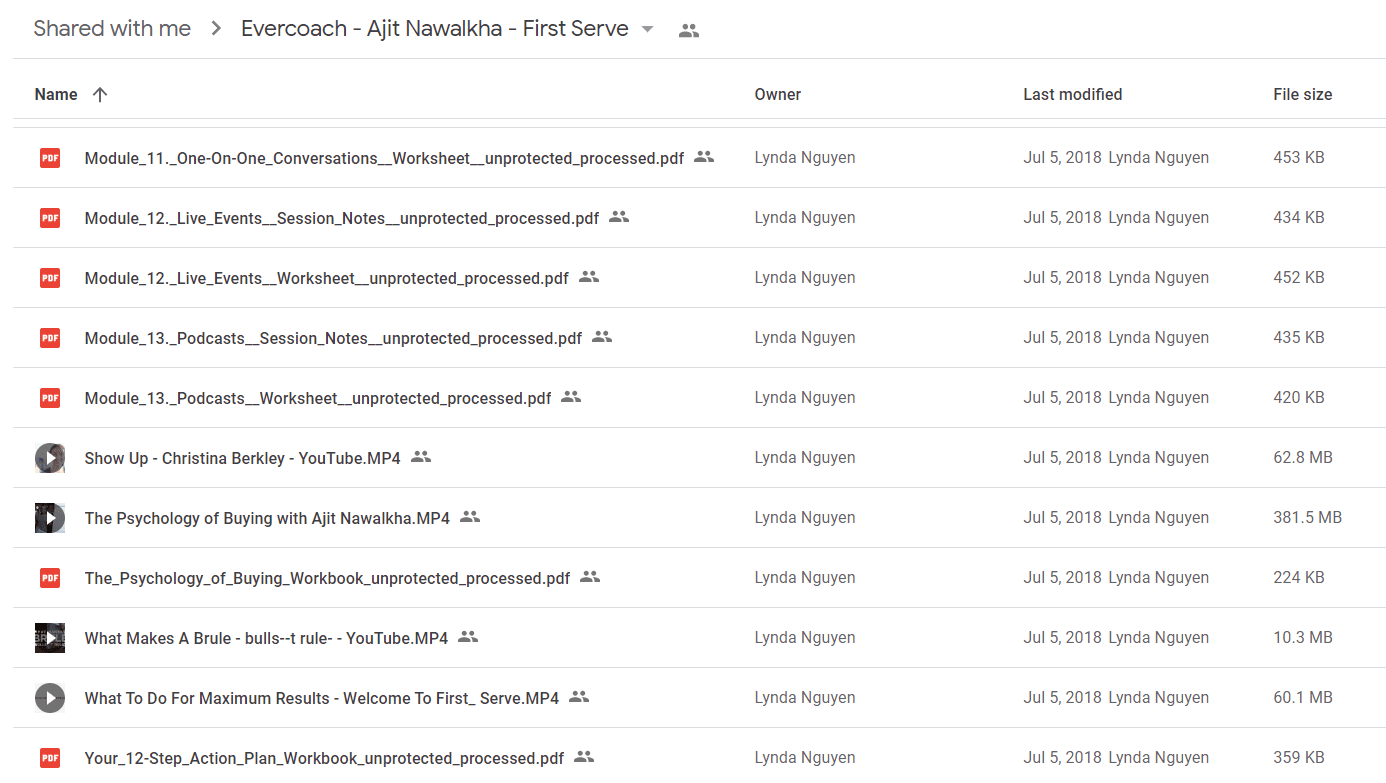1386x783 pixels.
Task: Click shared icon beside What Makes A Brule MP4
Action: [468, 637]
